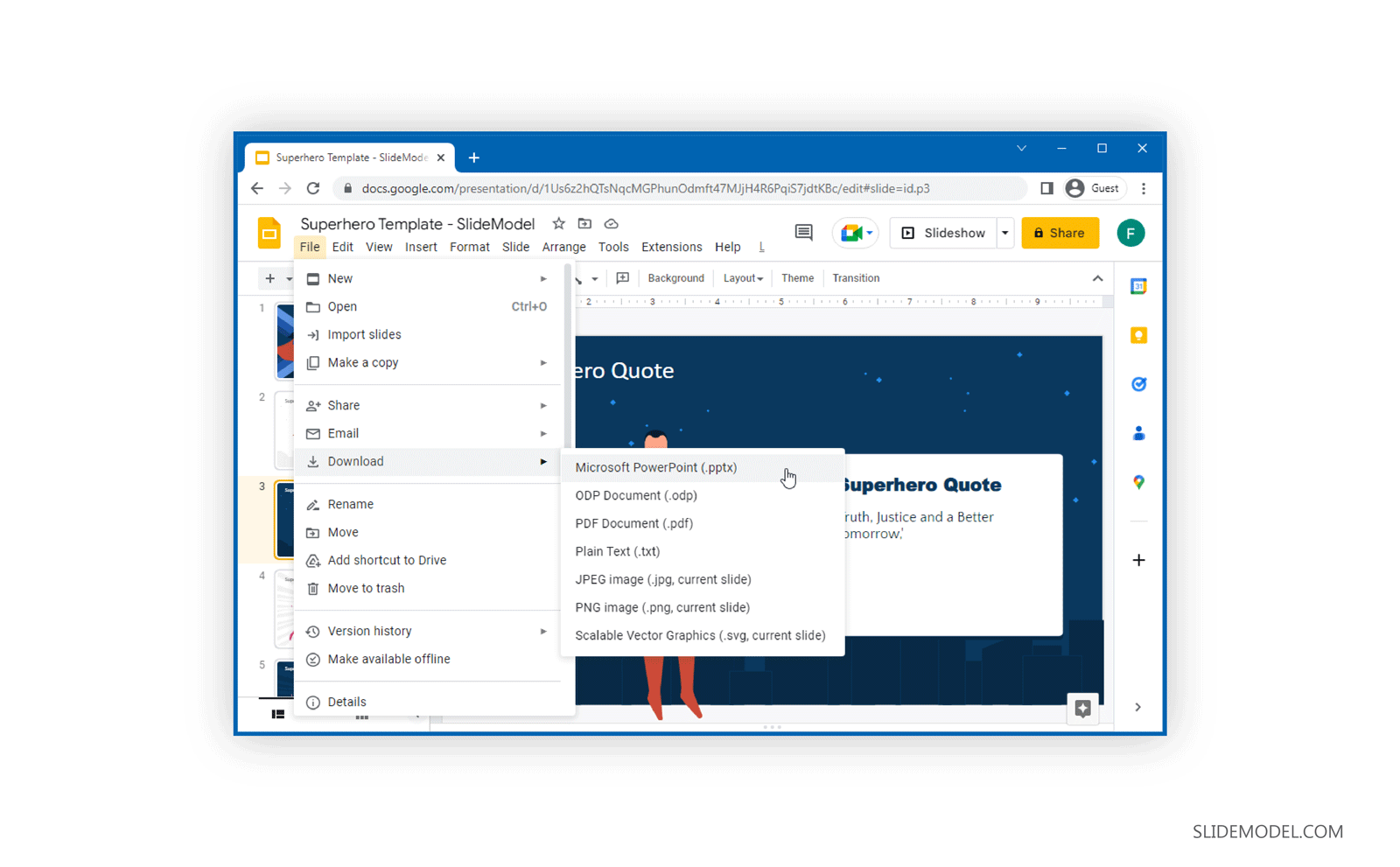1400x867 pixels.
Task: Open the Google Maps side panel
Action: (x=1138, y=482)
